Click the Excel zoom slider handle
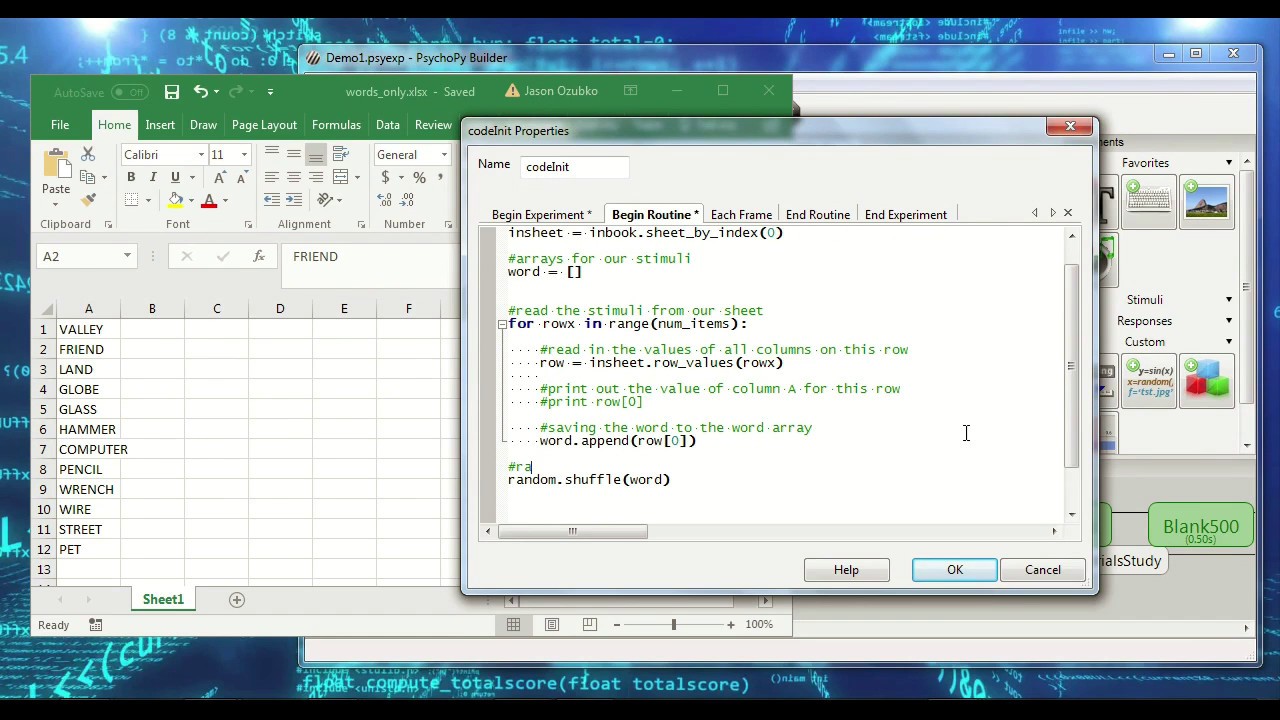This screenshot has width=1280, height=720. coord(673,625)
